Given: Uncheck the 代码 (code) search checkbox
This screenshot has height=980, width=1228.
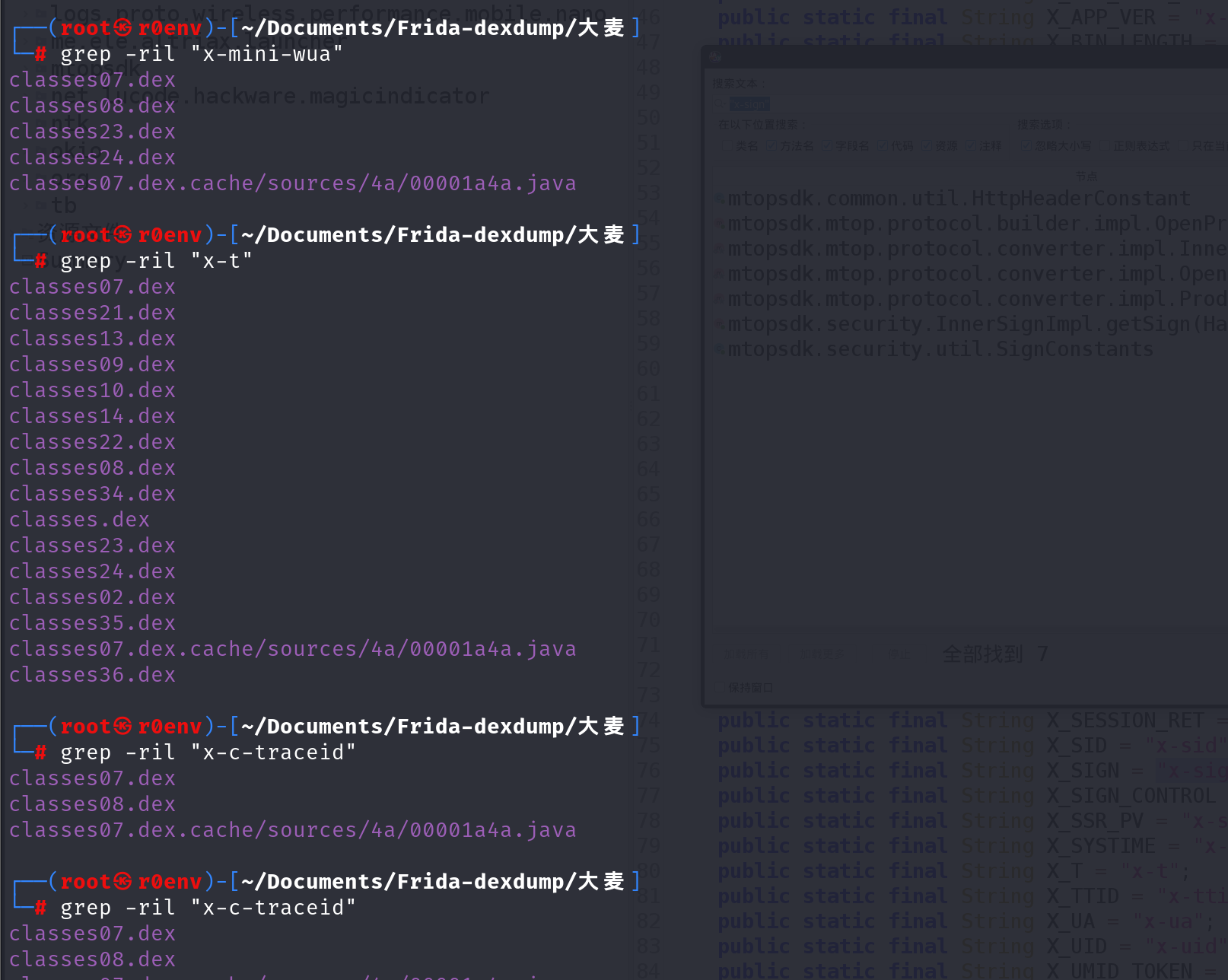Looking at the screenshot, I should 883,146.
